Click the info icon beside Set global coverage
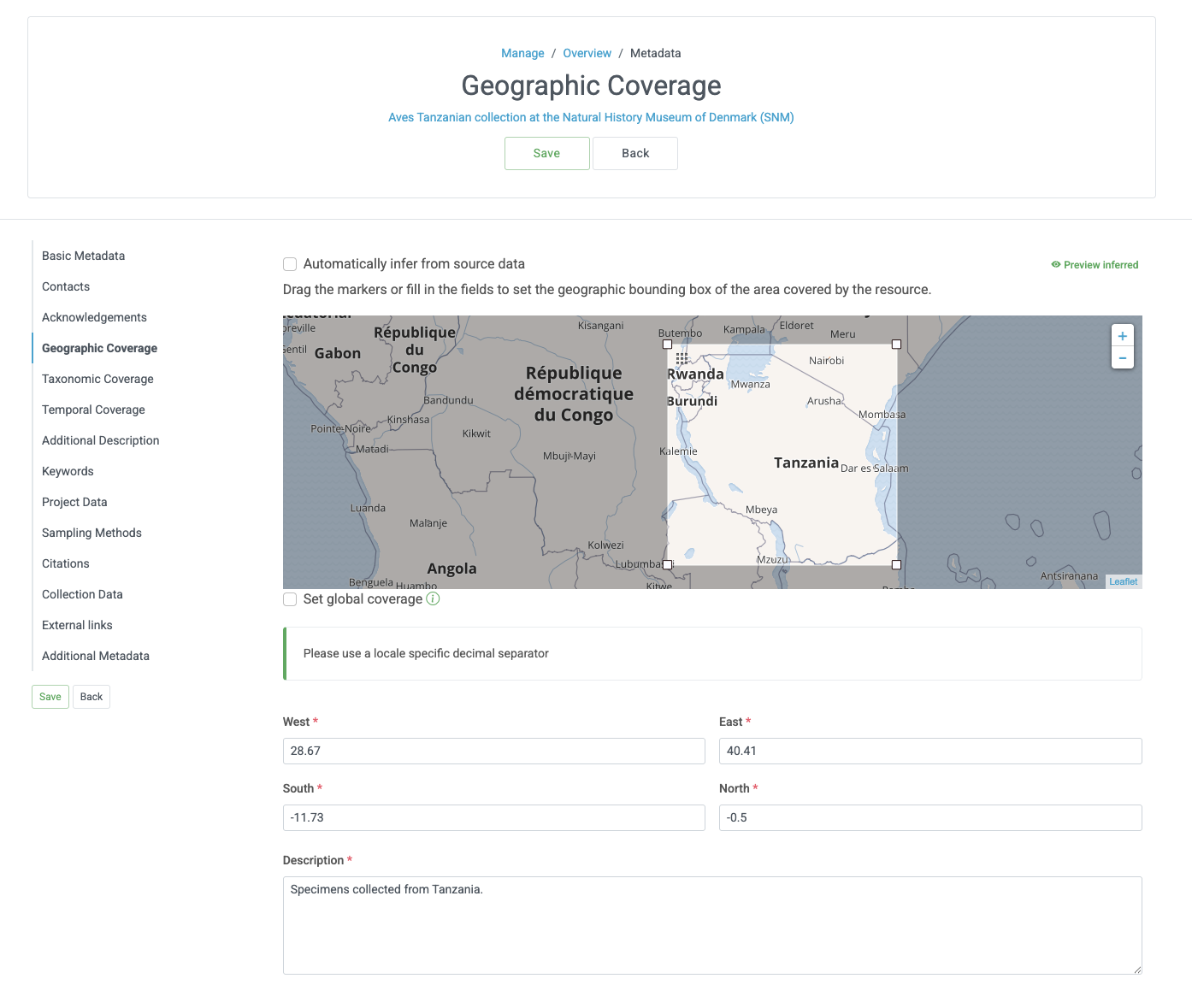Screen dimensions: 1192x1008 (x=433, y=598)
